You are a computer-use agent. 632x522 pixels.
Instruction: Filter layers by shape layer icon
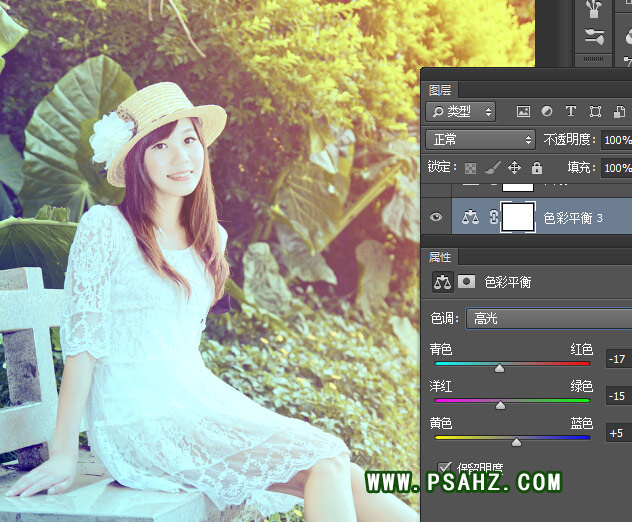[x=596, y=111]
